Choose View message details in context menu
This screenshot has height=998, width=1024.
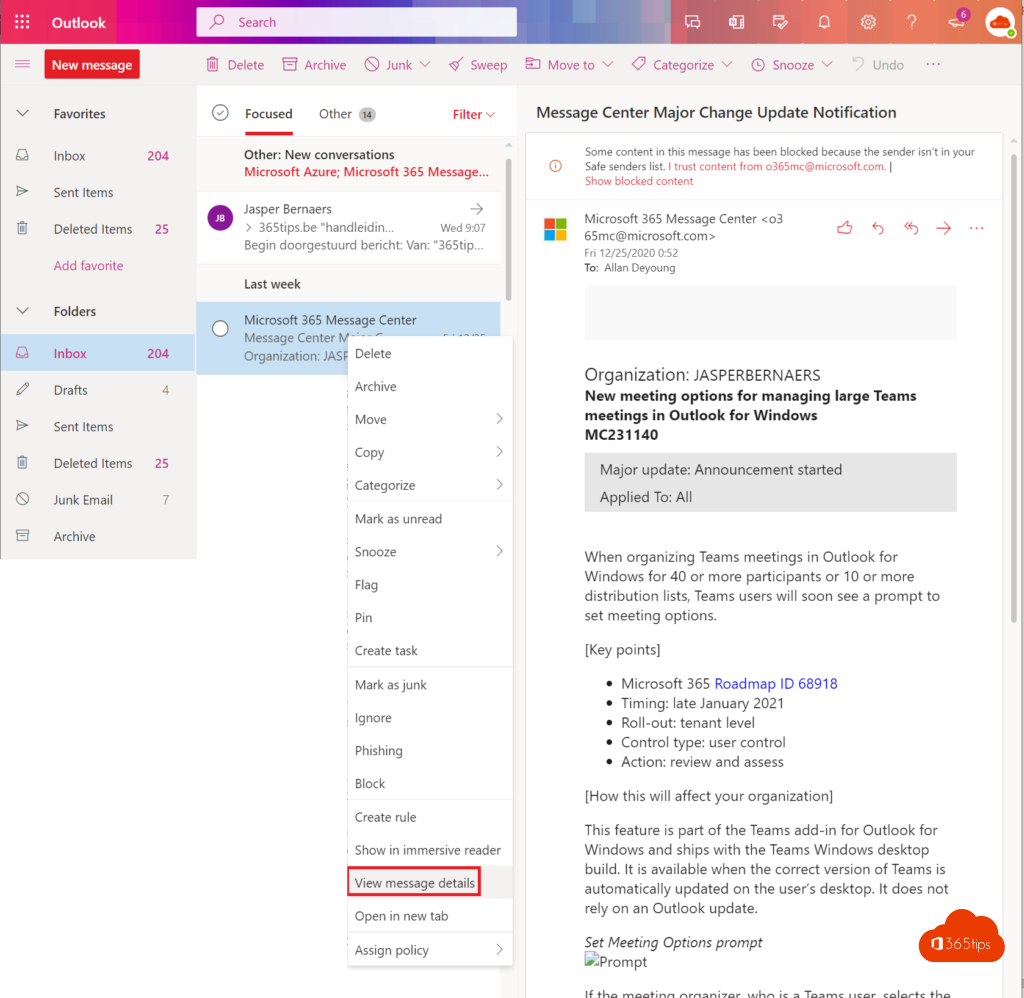[x=430, y=883]
